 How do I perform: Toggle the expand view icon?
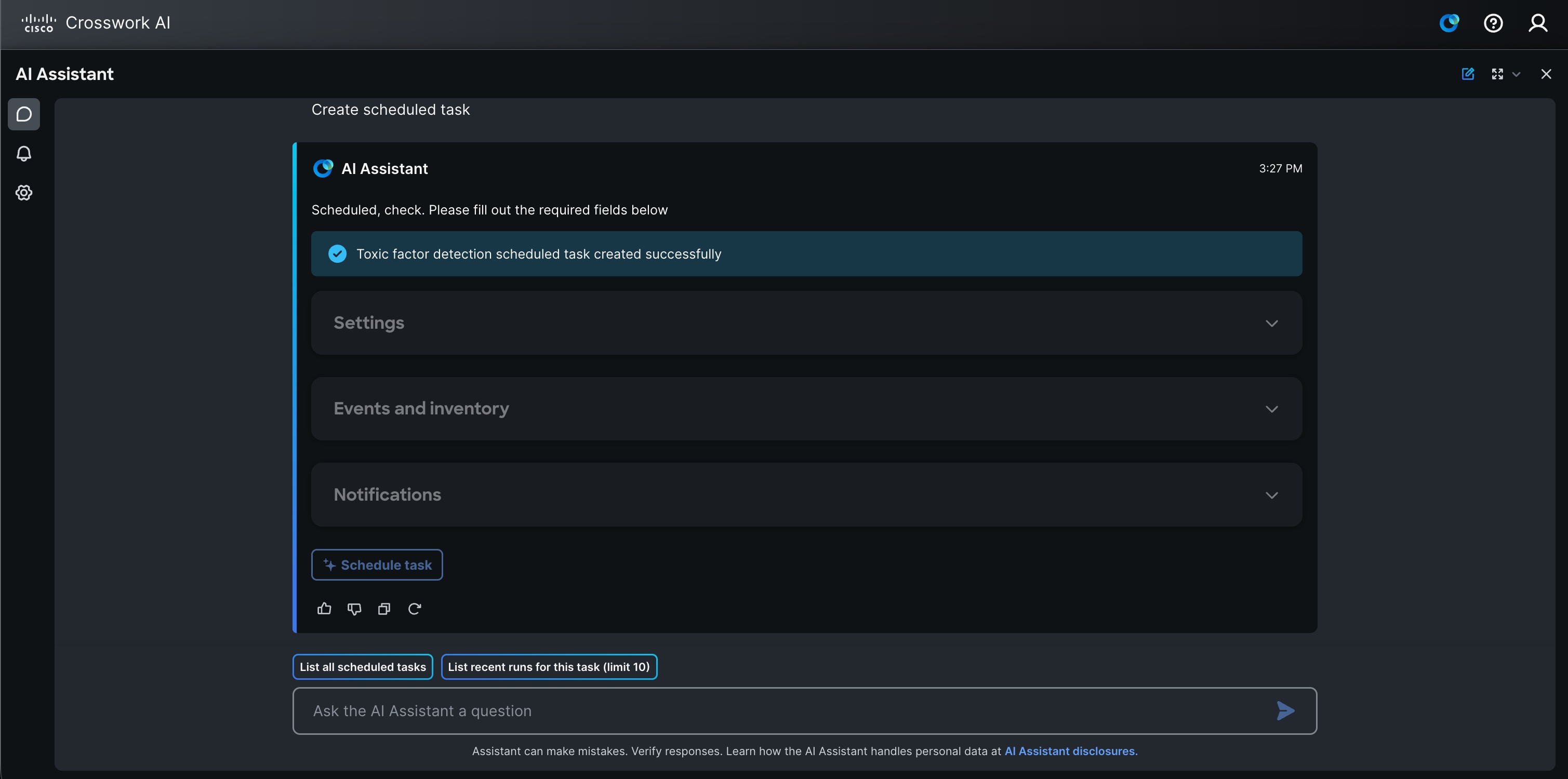pos(1497,74)
